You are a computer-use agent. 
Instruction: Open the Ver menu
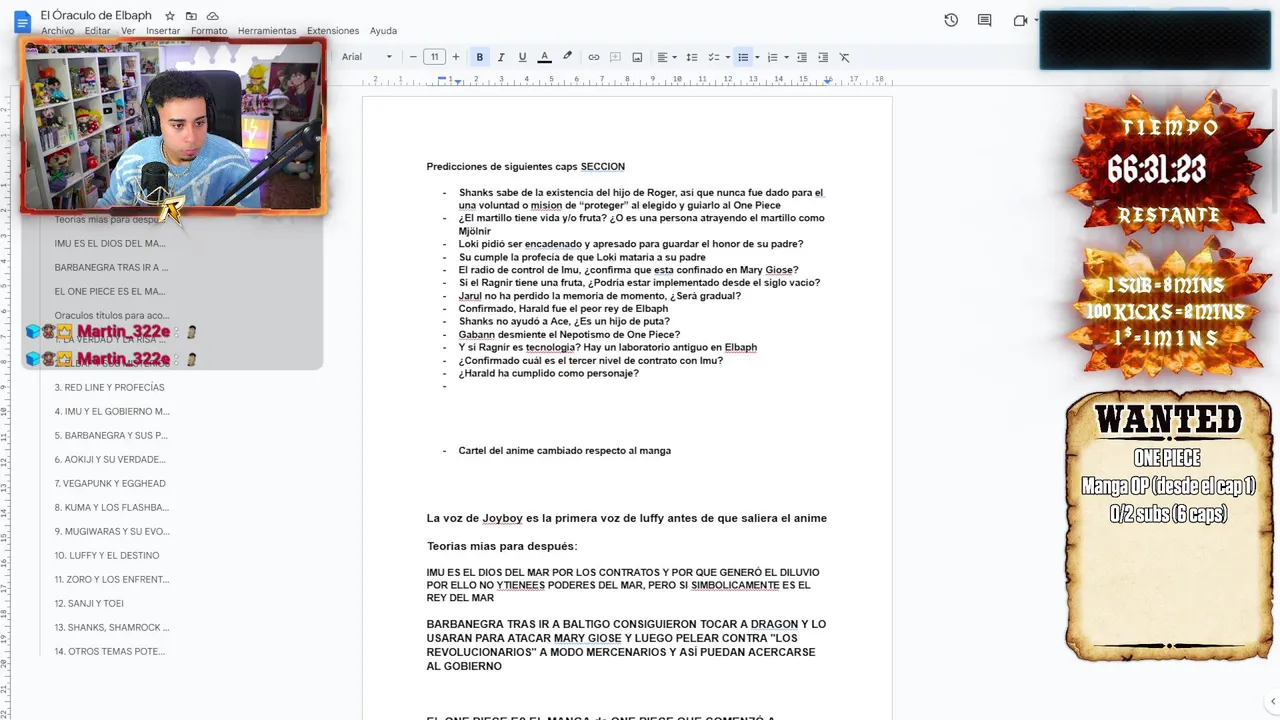point(128,31)
